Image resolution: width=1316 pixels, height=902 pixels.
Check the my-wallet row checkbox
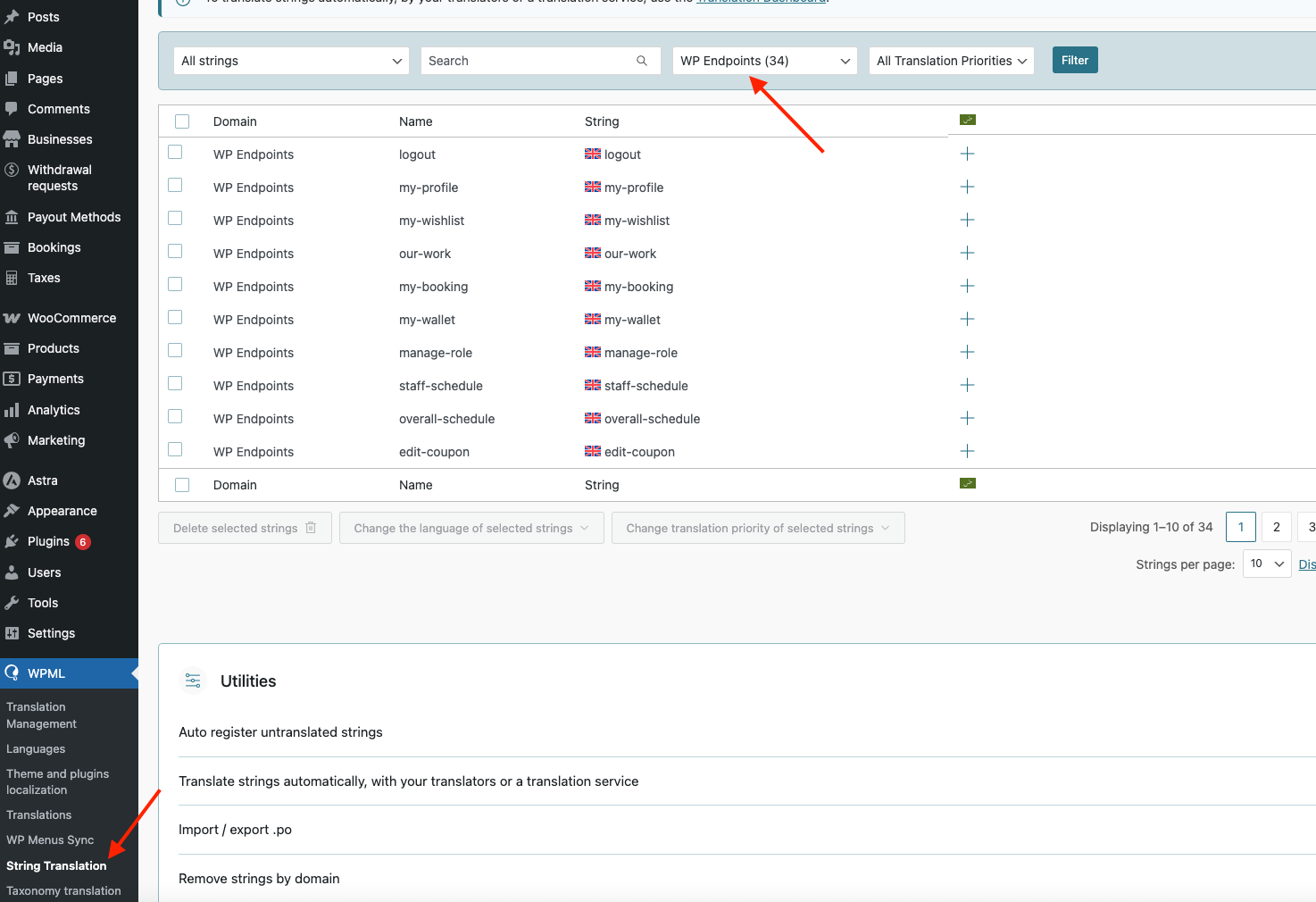(175, 317)
